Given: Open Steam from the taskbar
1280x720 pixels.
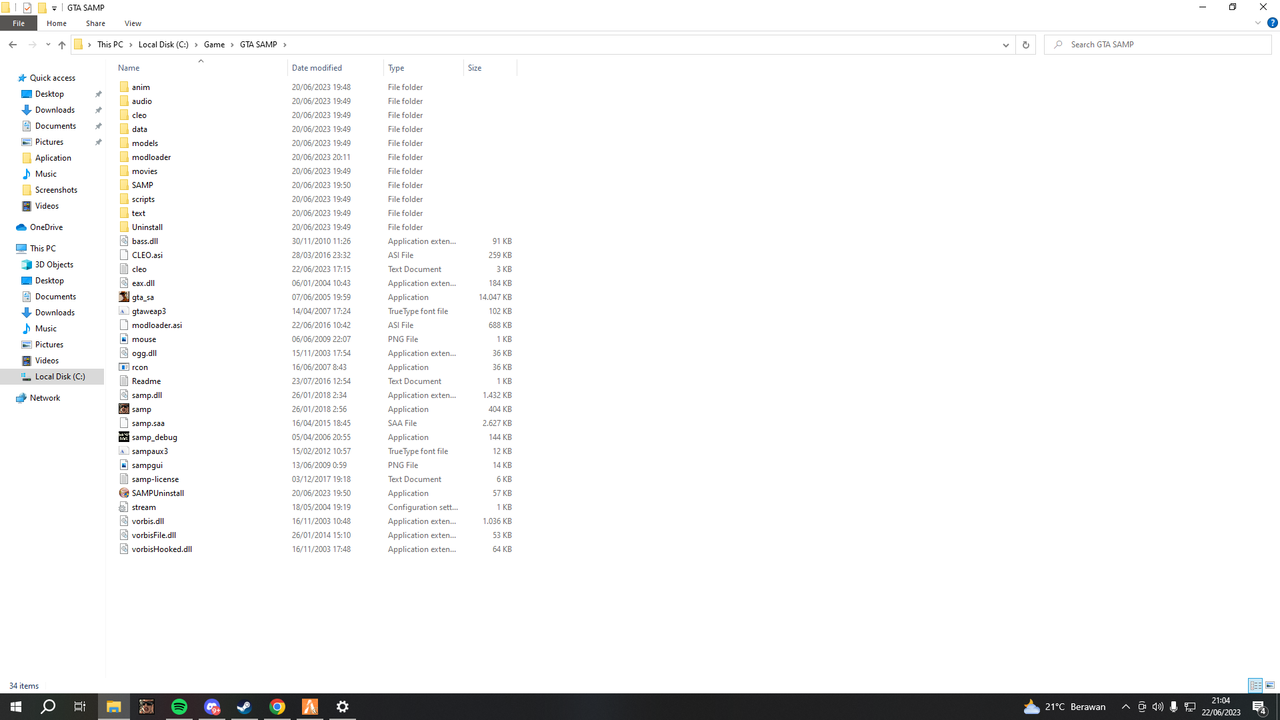Looking at the screenshot, I should point(244,707).
